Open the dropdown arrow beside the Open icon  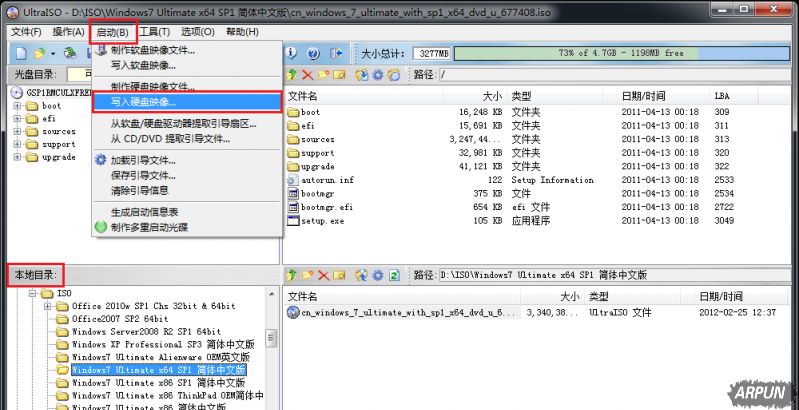[x=52, y=53]
